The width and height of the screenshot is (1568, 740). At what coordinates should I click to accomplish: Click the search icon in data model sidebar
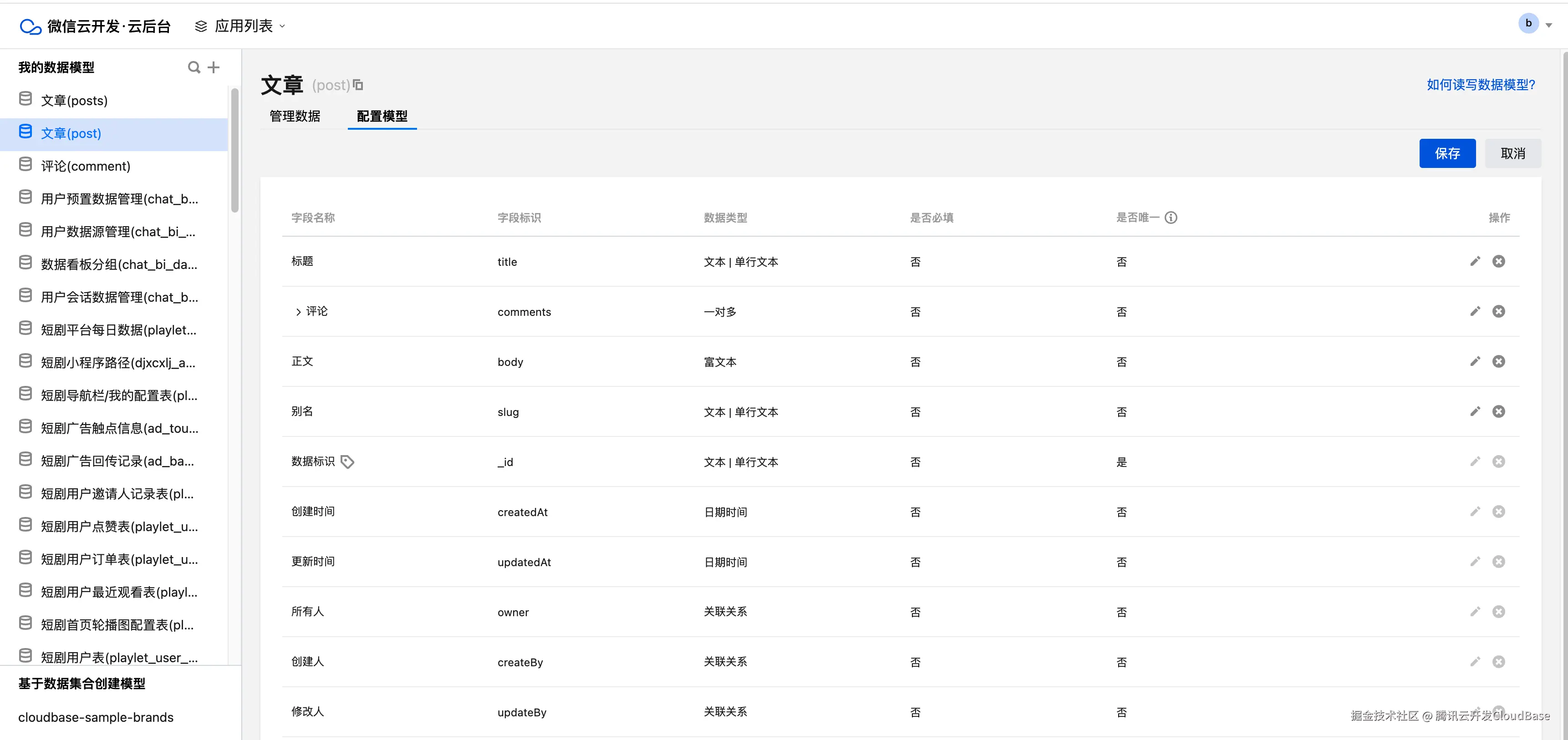click(193, 67)
